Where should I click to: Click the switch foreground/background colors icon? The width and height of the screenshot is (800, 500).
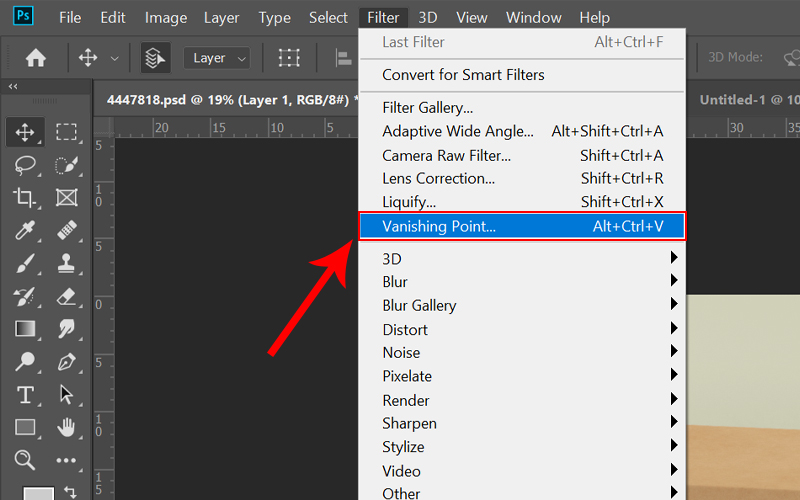point(70,492)
